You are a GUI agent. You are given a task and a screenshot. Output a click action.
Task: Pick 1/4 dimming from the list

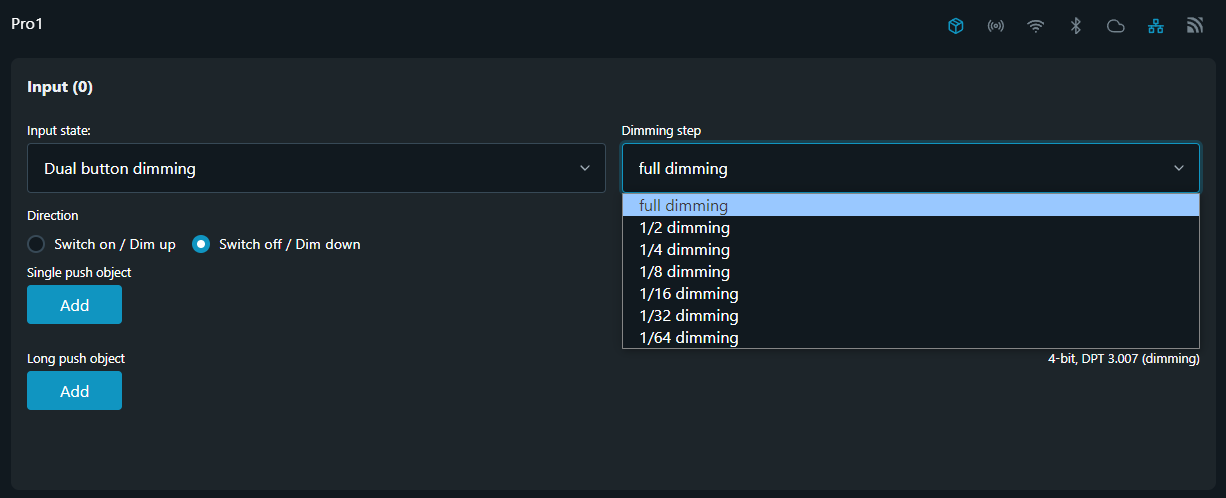(684, 250)
